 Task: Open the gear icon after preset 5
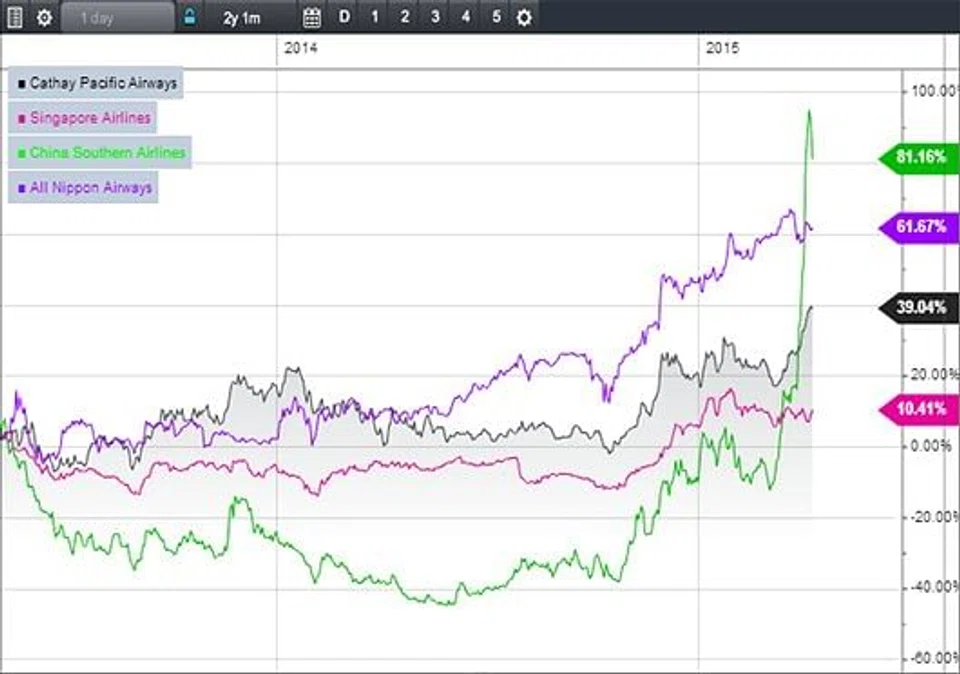(x=524, y=18)
